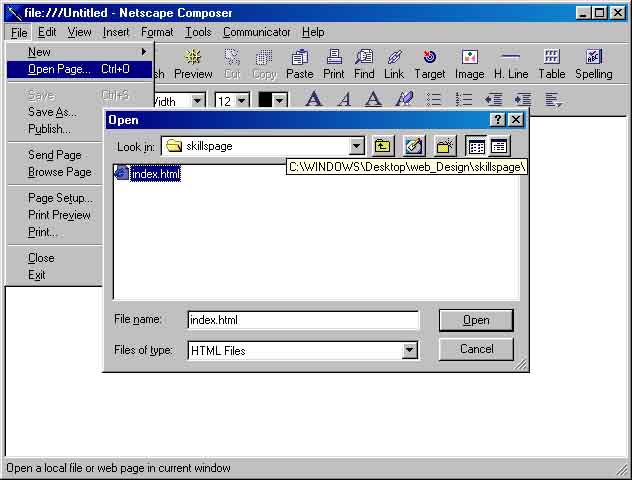The height and width of the screenshot is (480, 632).
Task: Create a new folder in dialog
Action: (445, 146)
